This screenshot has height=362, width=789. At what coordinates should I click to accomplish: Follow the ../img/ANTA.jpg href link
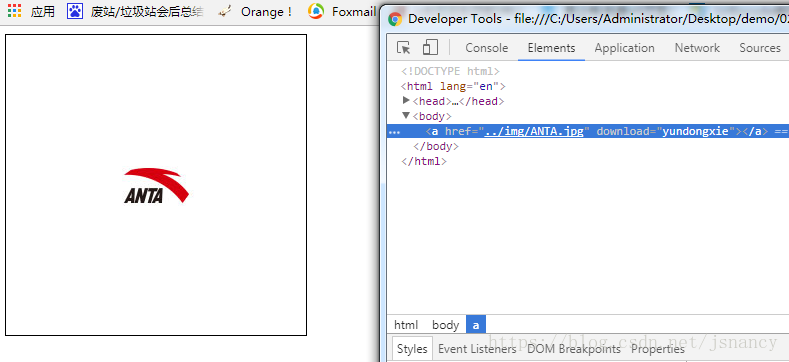coord(533,131)
